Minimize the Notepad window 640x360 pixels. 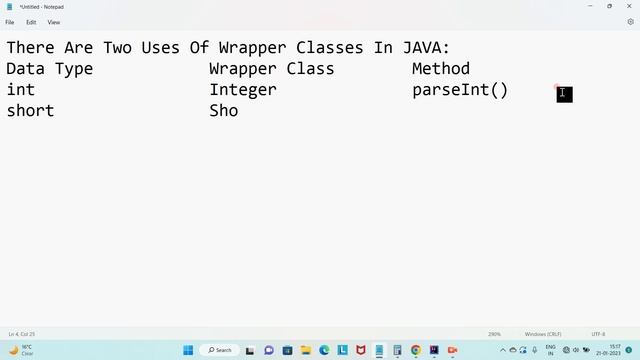click(x=590, y=7)
